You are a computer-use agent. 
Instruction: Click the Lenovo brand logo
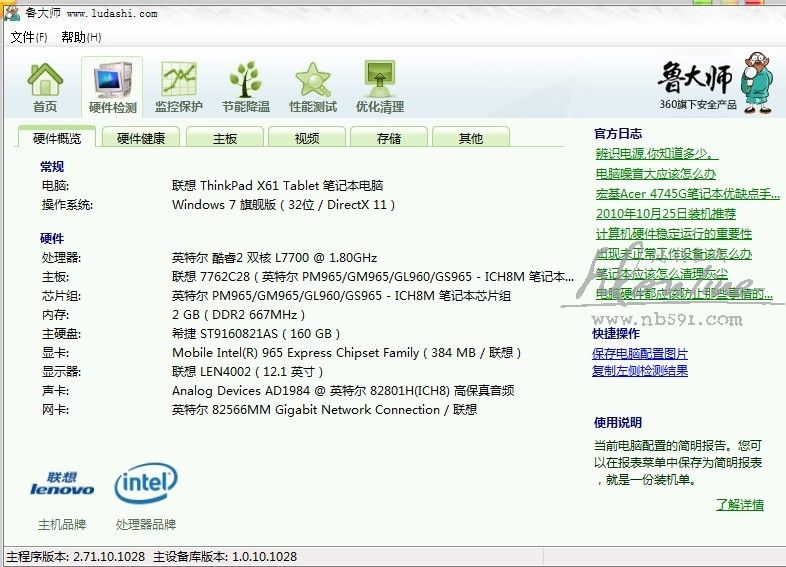click(x=62, y=485)
